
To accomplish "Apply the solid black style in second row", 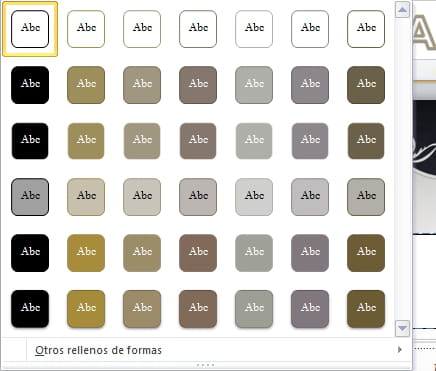I will click(30, 85).
